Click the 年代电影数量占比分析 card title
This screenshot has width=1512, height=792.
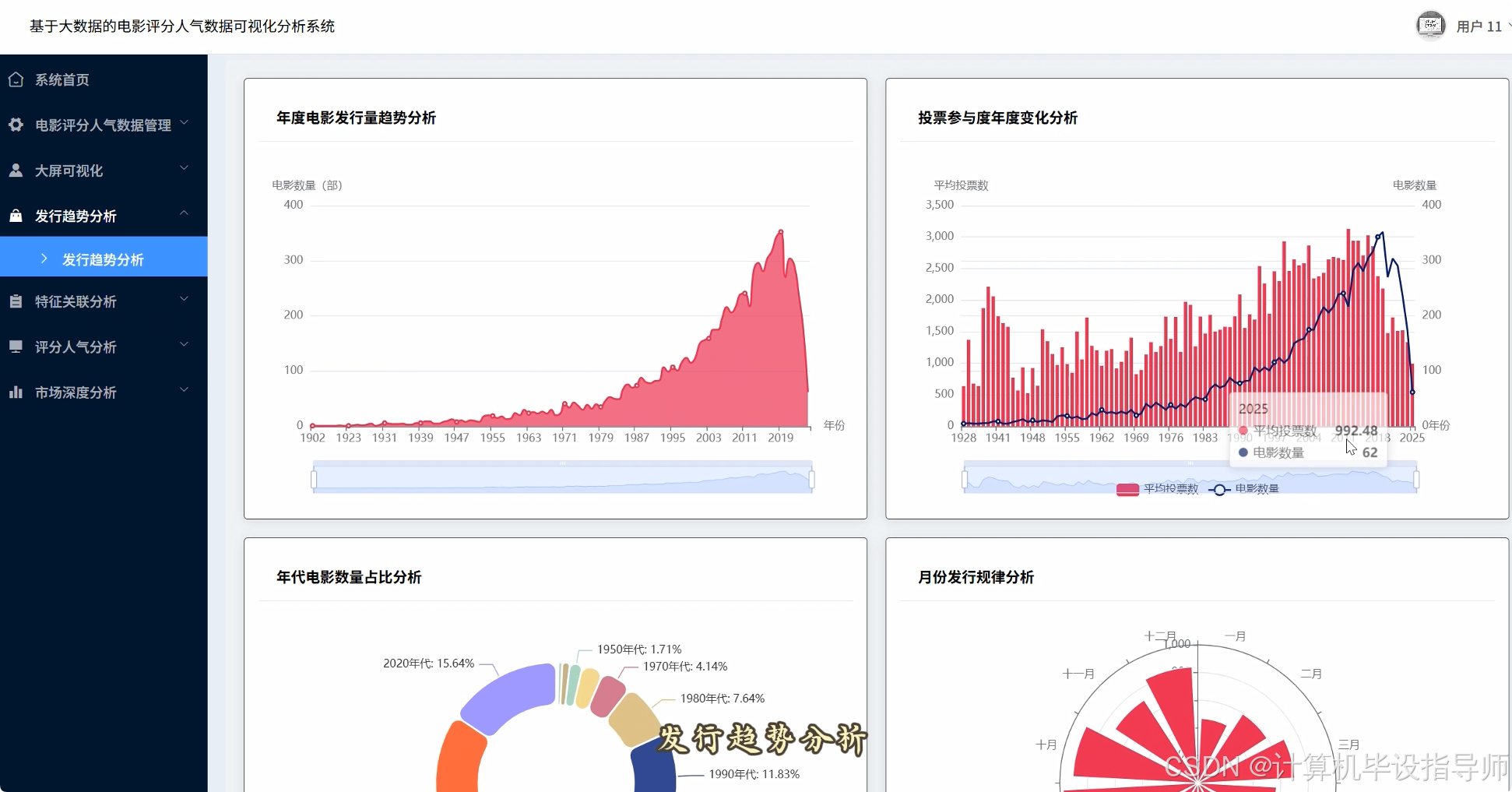point(349,577)
